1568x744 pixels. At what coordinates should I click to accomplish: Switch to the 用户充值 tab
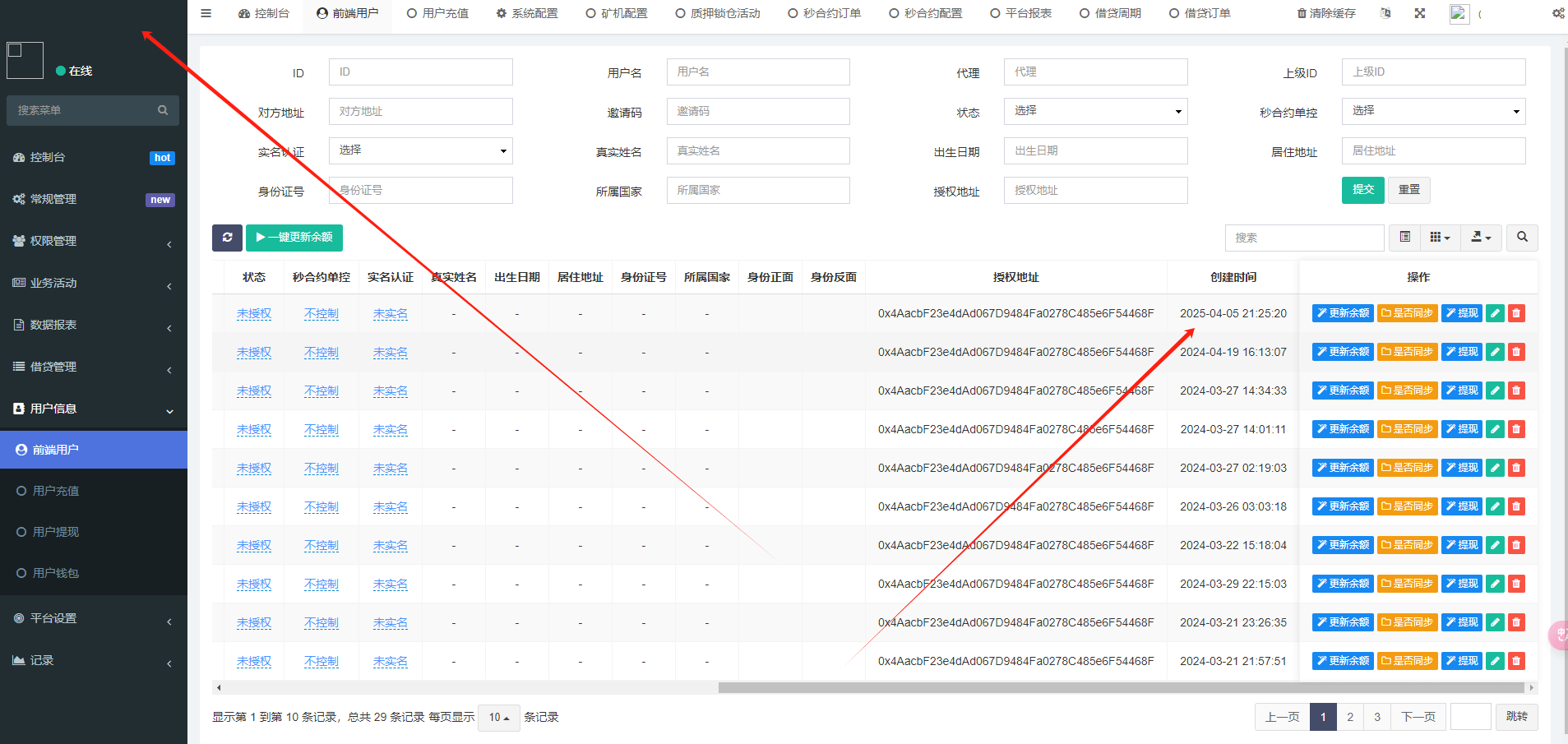point(437,13)
